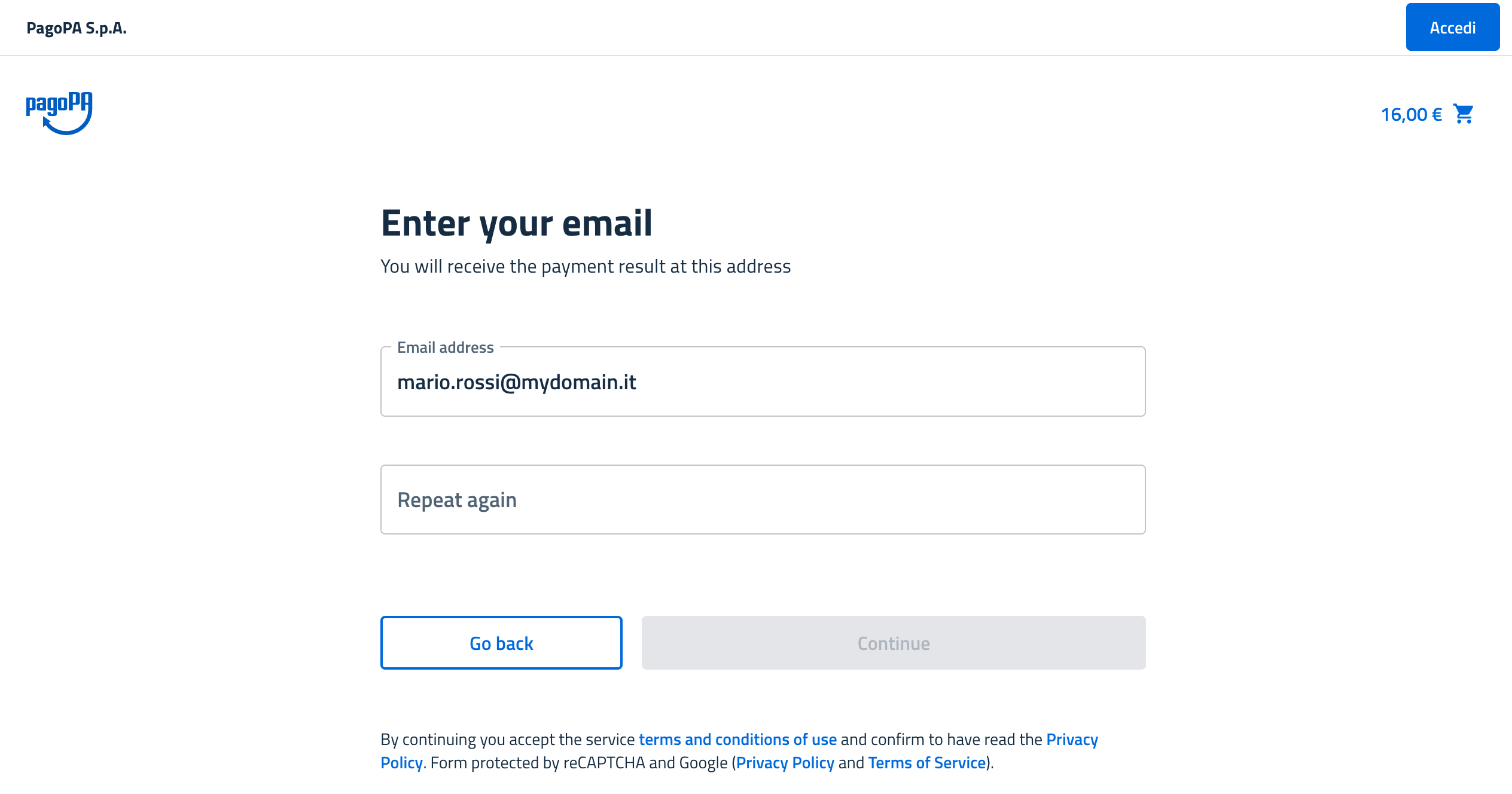The height and width of the screenshot is (794, 1512).
Task: Open Privacy Policy link after 'read the'
Action: pyautogui.click(x=1072, y=740)
